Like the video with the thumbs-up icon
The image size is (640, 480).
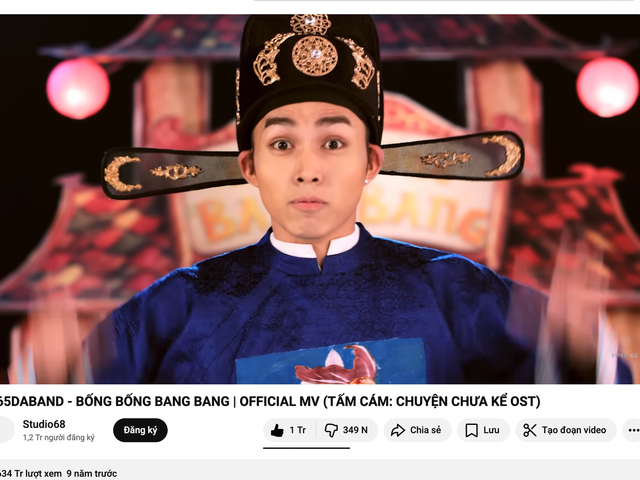tap(277, 430)
